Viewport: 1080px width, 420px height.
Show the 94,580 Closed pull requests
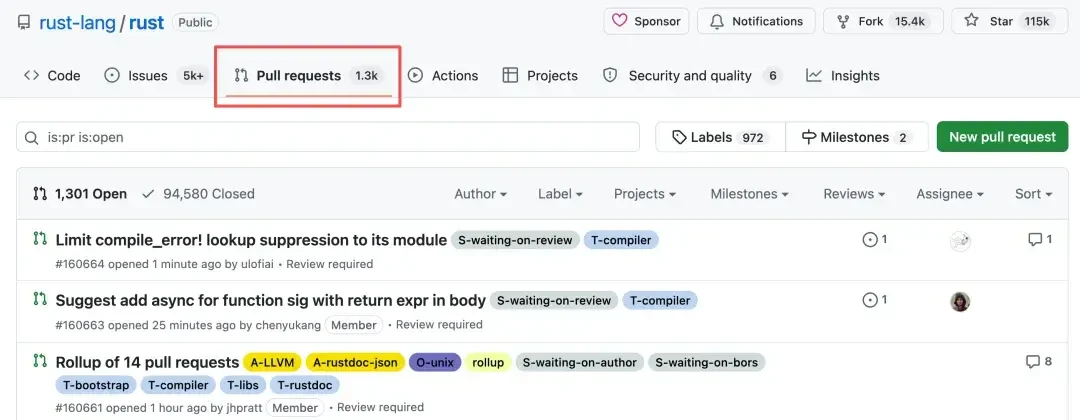click(198, 194)
